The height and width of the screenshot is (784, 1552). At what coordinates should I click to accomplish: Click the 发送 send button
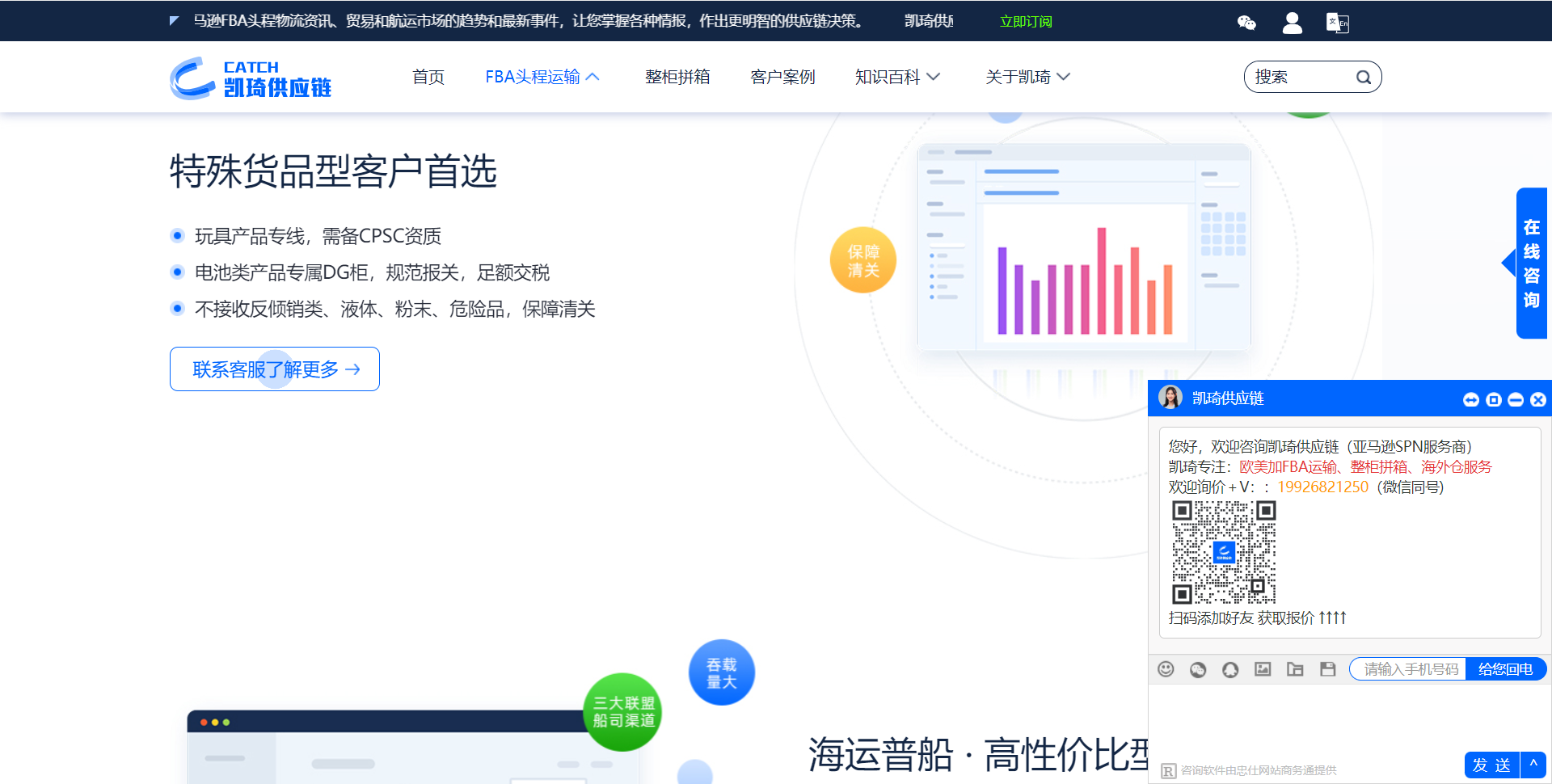(1492, 765)
